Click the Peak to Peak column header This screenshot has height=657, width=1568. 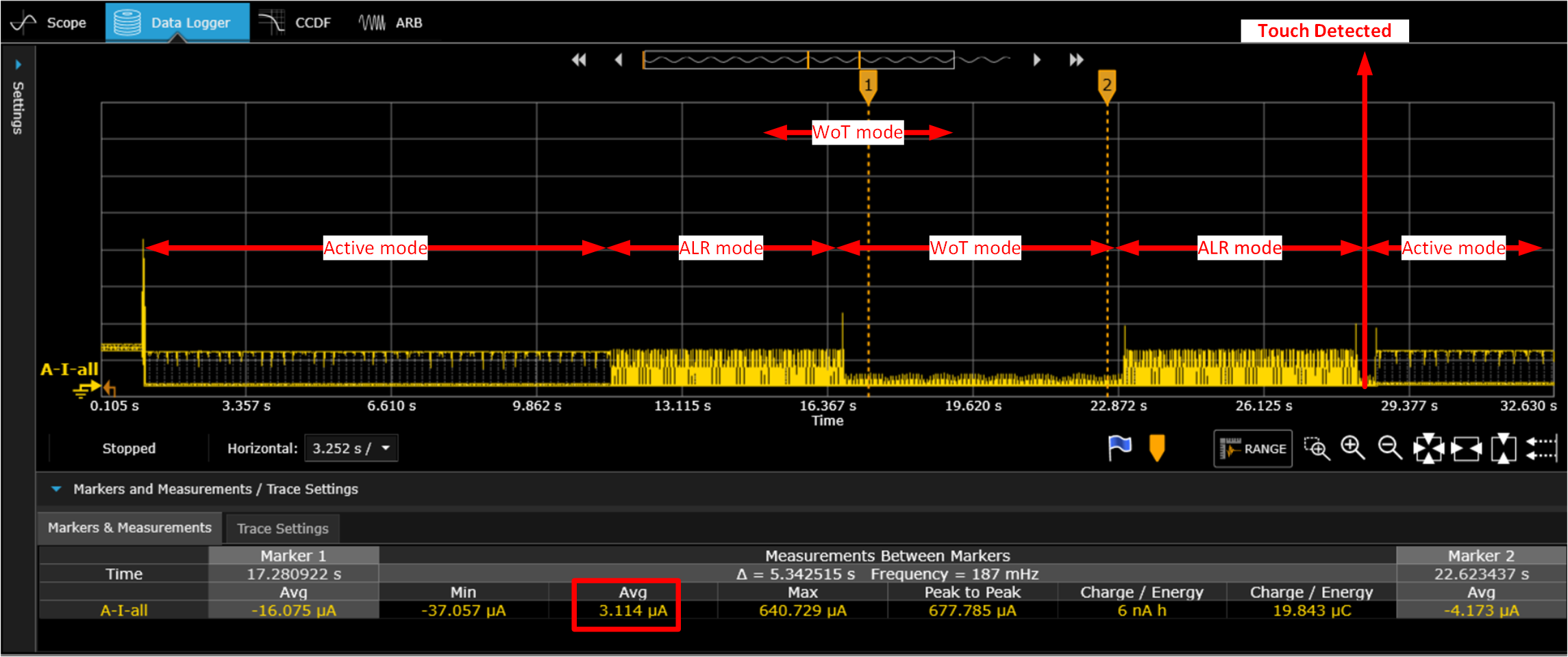(x=973, y=593)
